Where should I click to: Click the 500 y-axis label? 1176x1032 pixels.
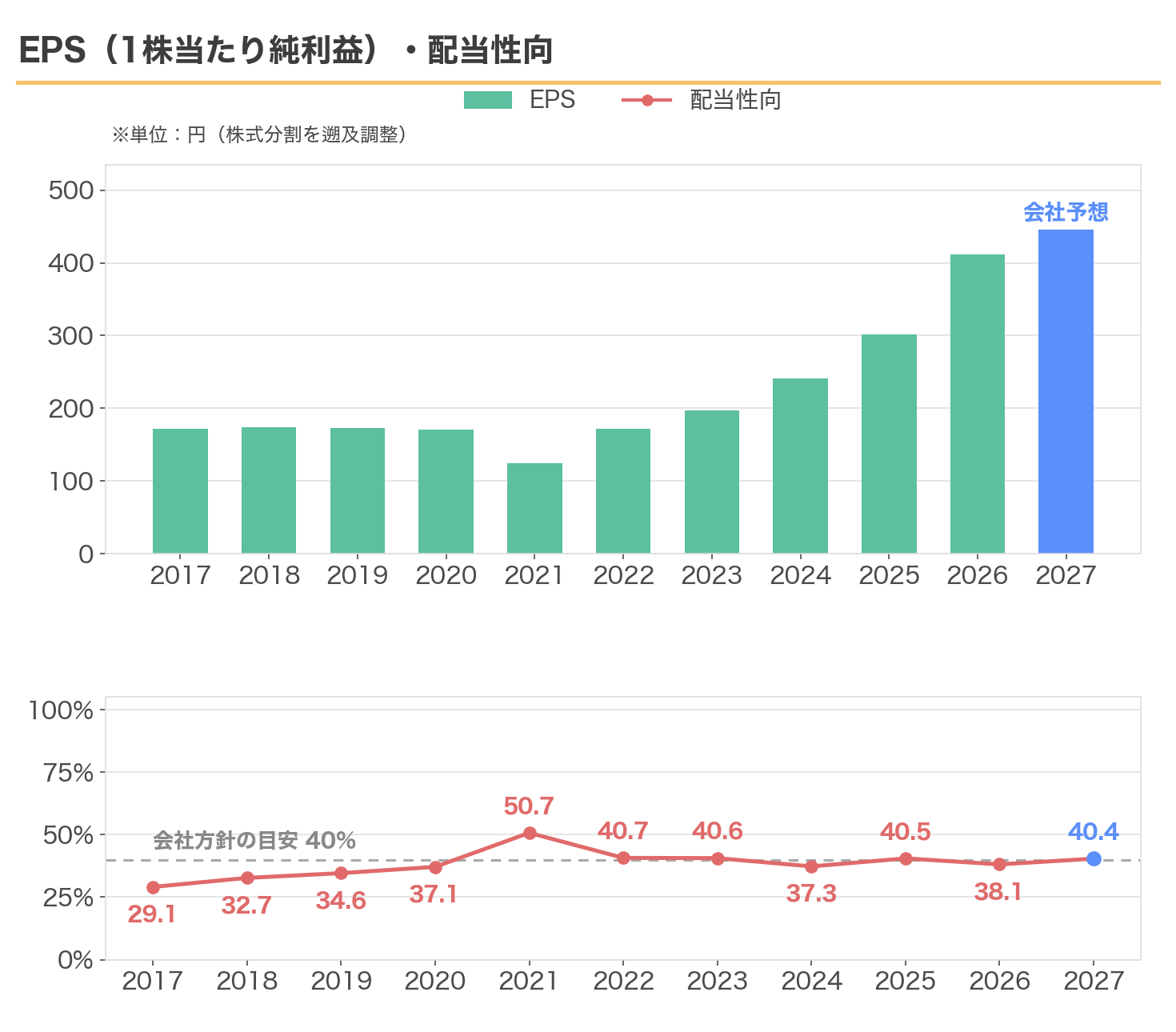tap(71, 190)
